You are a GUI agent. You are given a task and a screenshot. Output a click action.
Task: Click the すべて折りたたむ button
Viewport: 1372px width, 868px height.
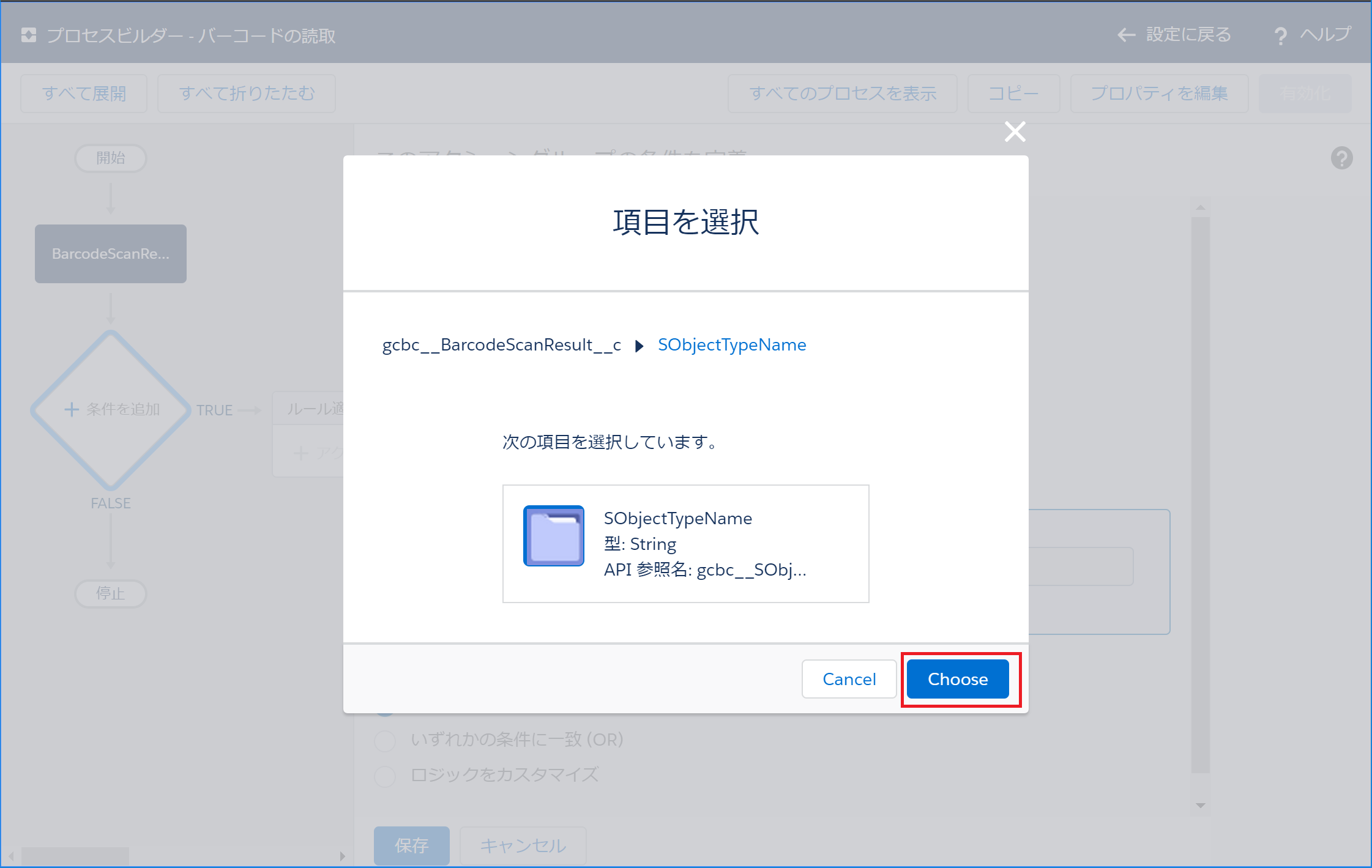pyautogui.click(x=247, y=94)
